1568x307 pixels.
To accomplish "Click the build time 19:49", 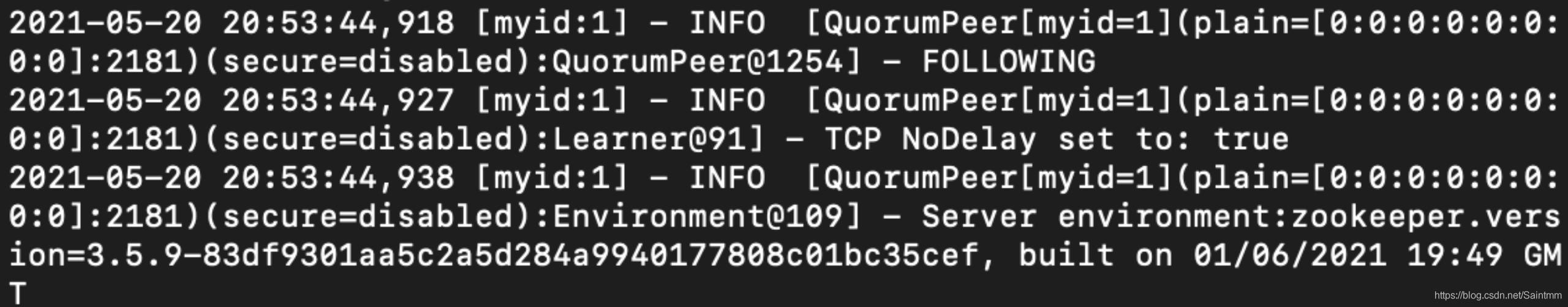I will (1454, 256).
